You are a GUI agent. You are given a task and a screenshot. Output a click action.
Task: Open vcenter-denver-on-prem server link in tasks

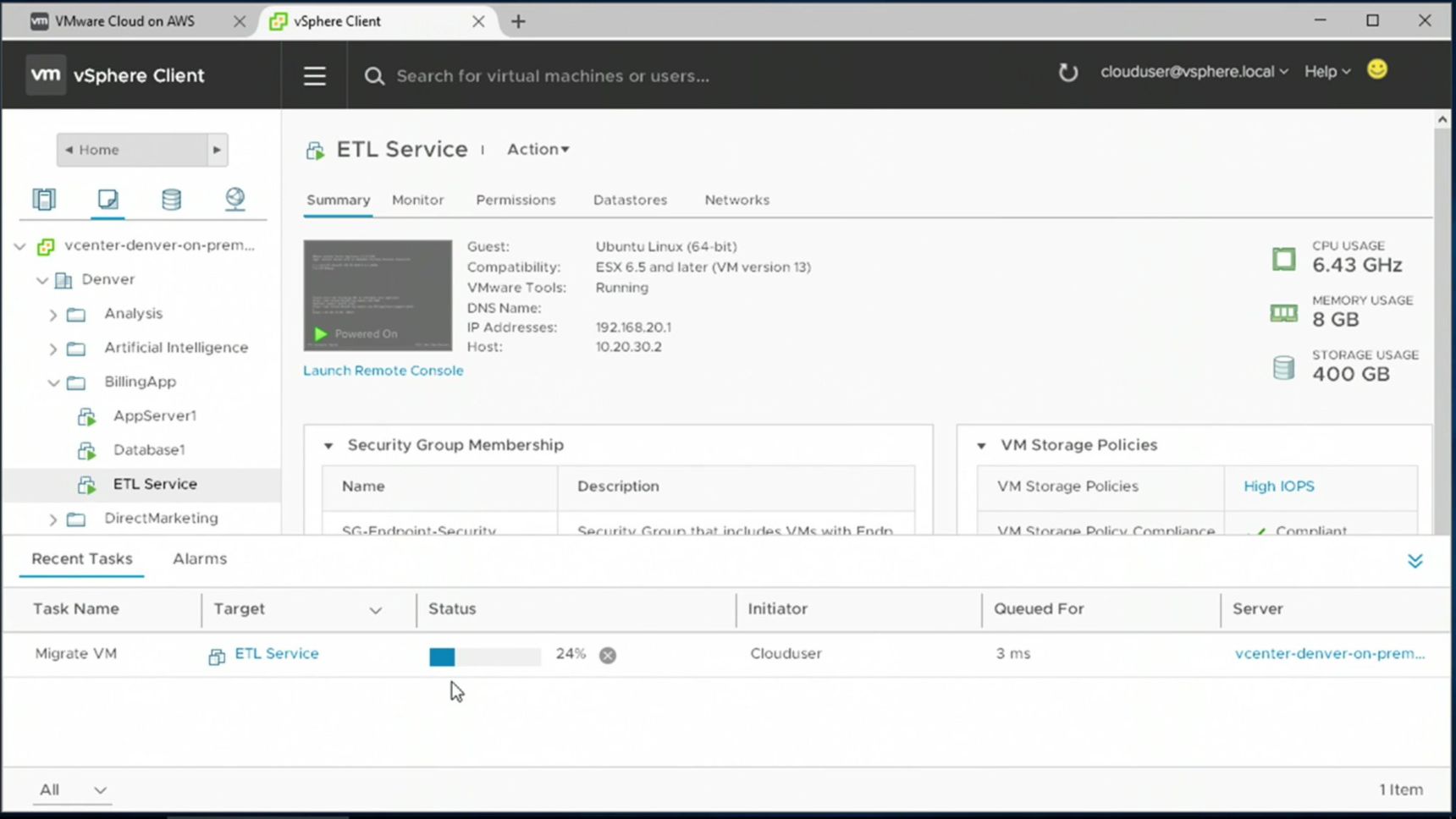pyautogui.click(x=1329, y=653)
